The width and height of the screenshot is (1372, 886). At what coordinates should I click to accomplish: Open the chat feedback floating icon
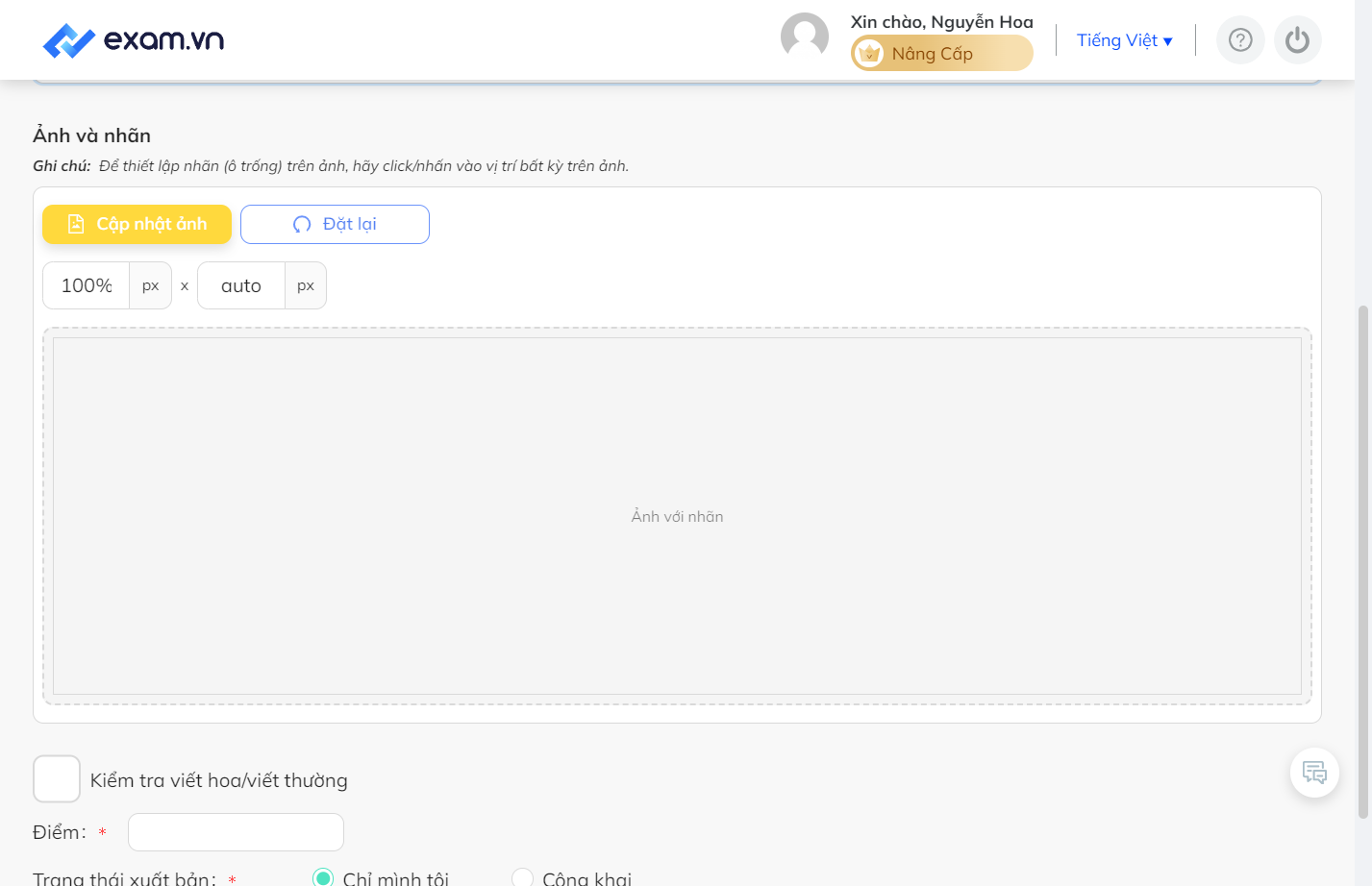point(1314,773)
